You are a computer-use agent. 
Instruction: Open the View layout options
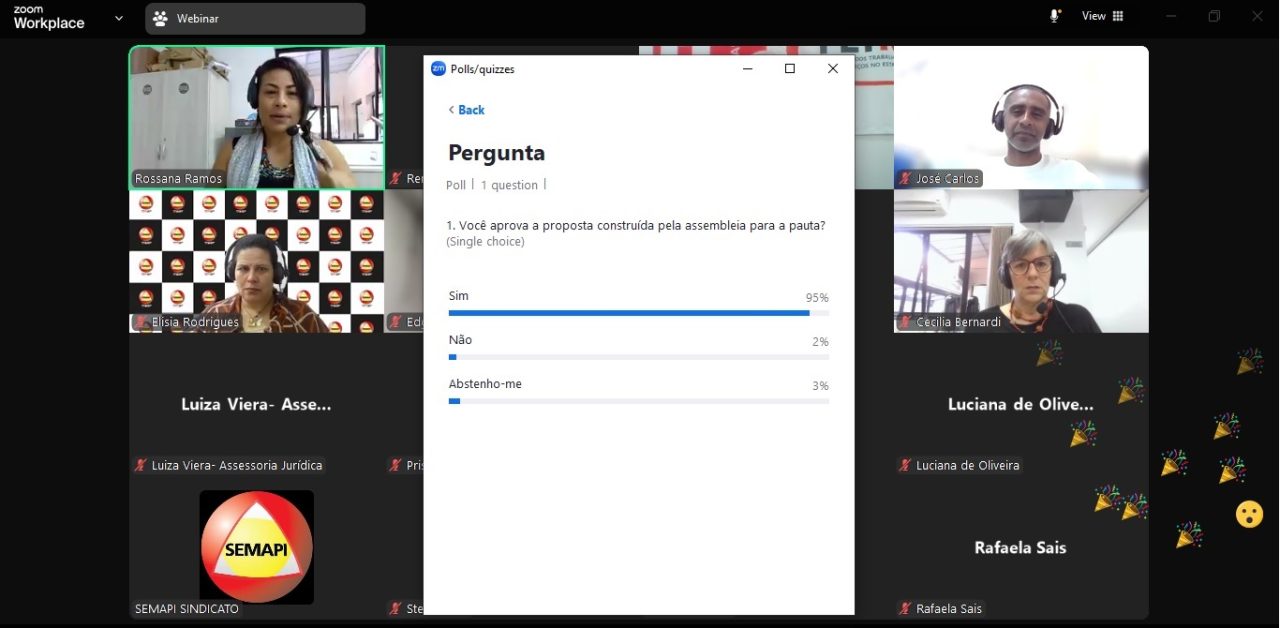click(x=1103, y=16)
